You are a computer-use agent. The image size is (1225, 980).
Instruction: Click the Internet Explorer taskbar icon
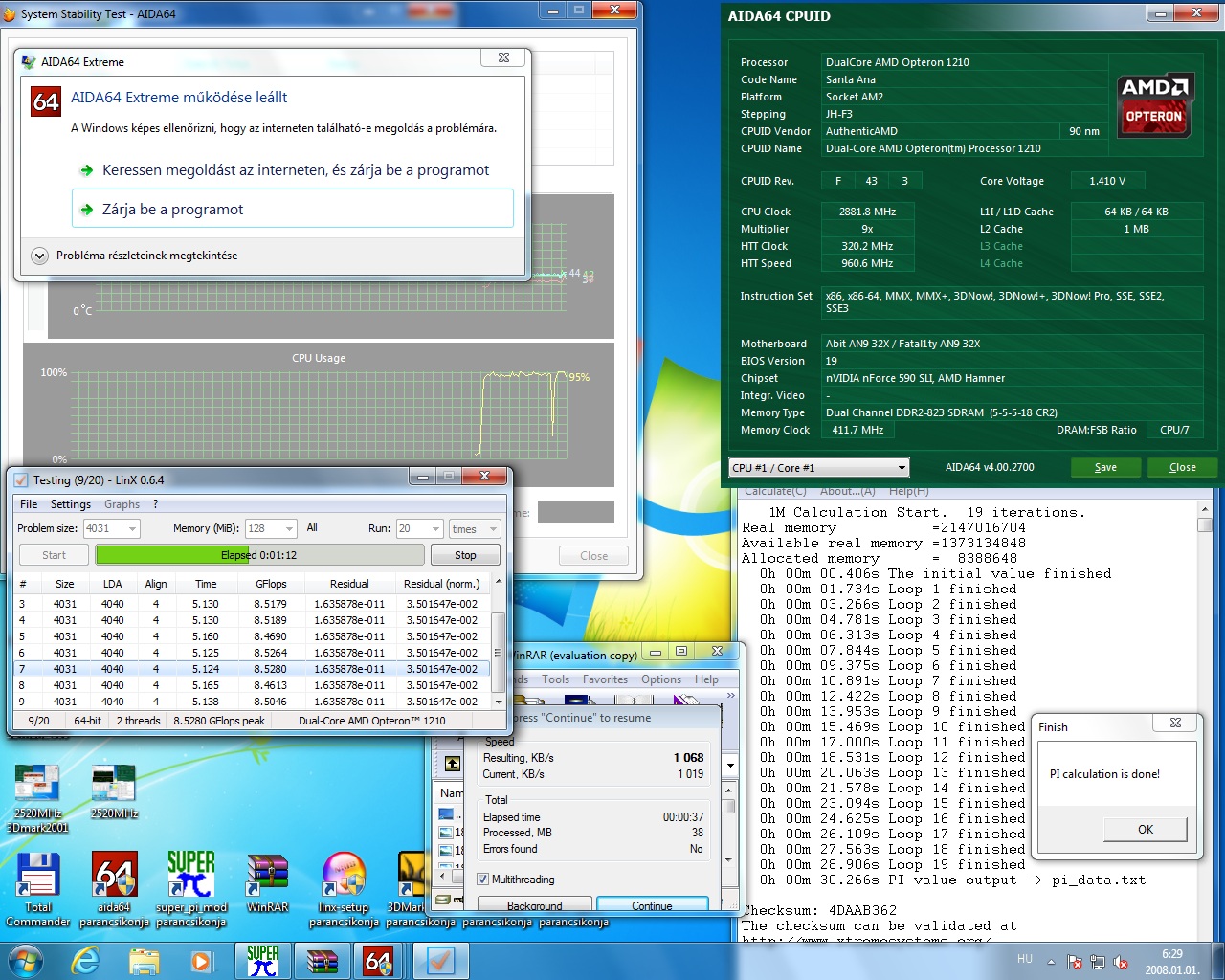point(85,960)
